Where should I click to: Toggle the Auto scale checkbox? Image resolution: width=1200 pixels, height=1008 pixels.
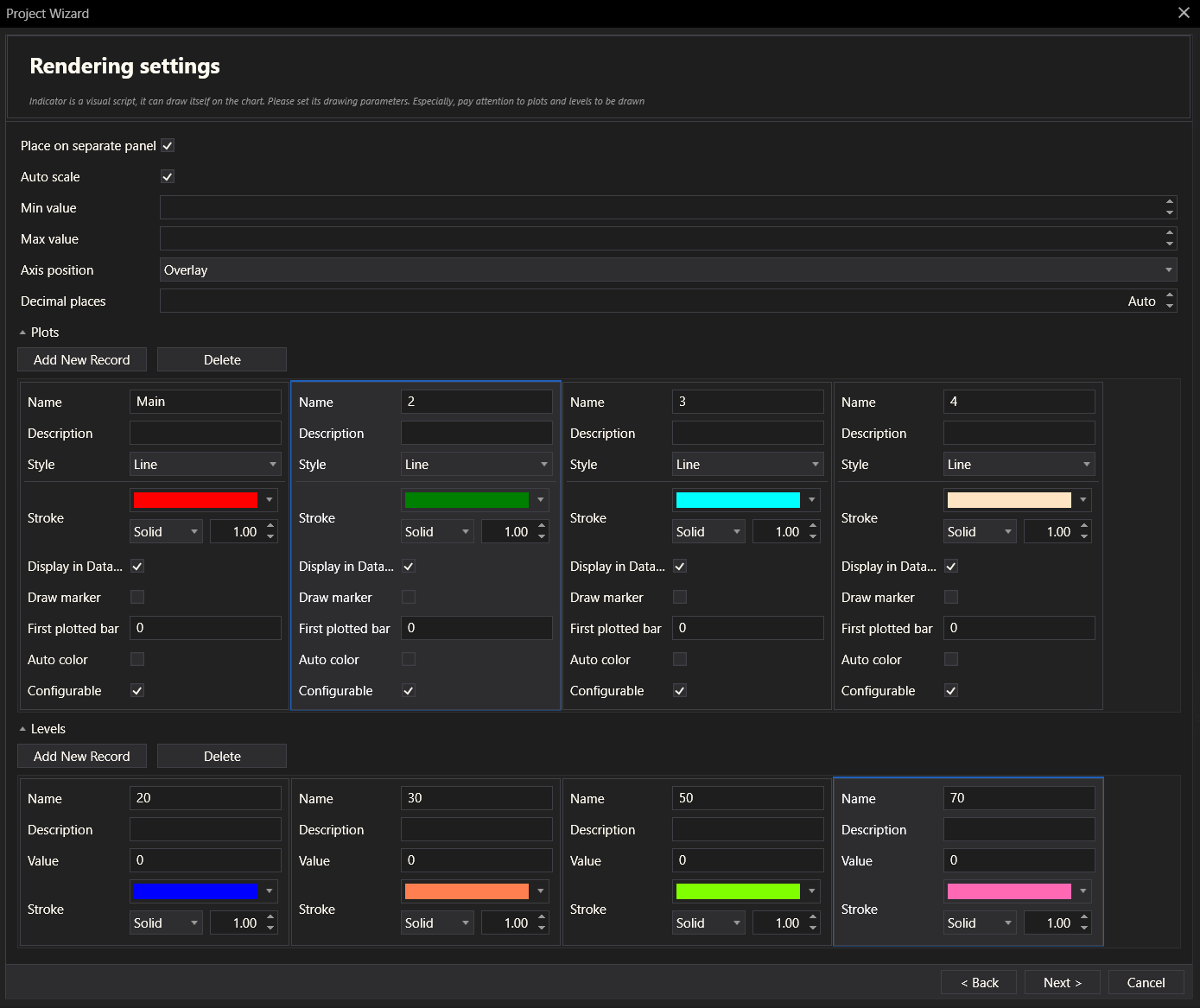pos(168,177)
